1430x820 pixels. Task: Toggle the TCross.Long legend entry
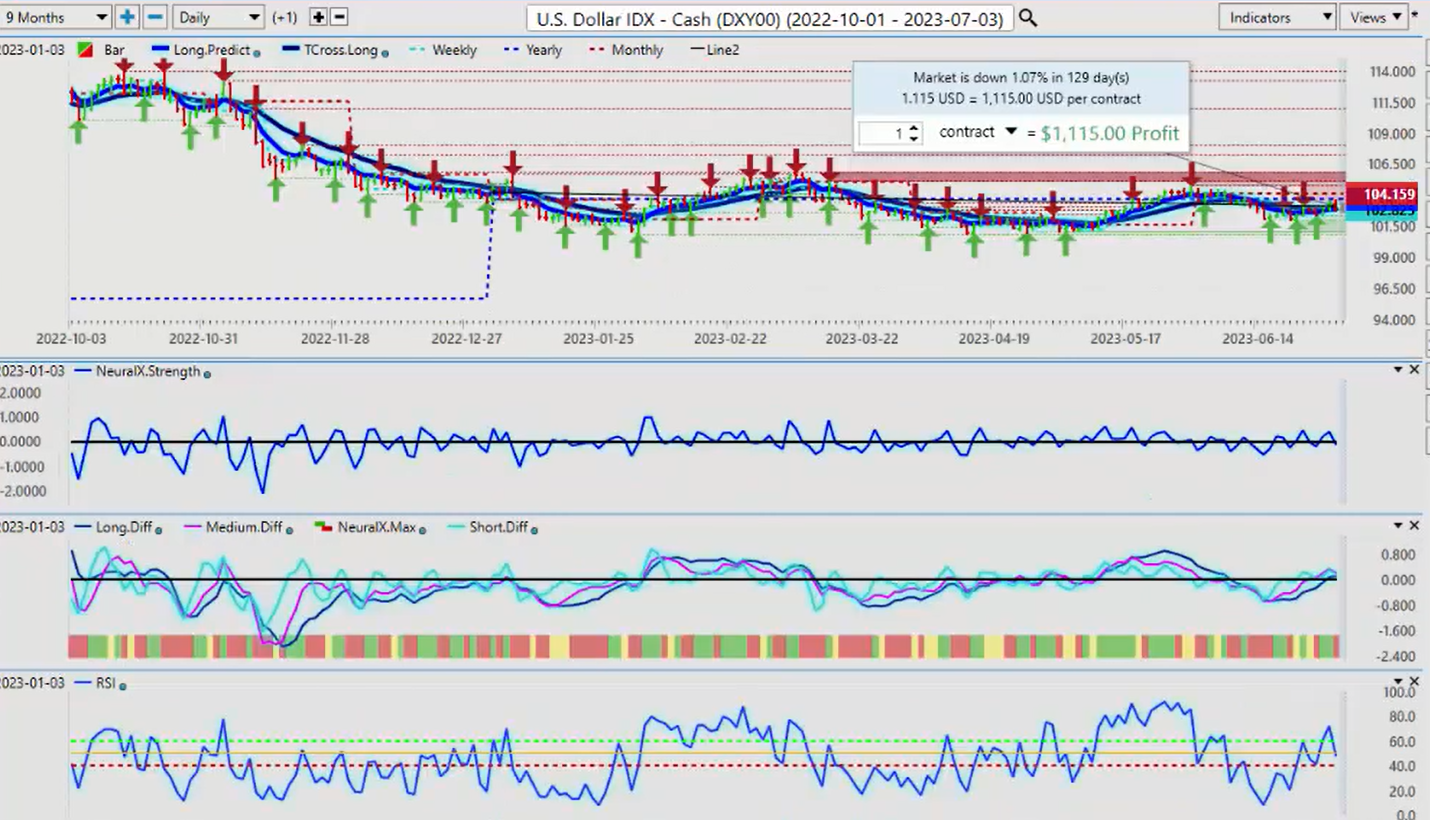click(x=340, y=50)
